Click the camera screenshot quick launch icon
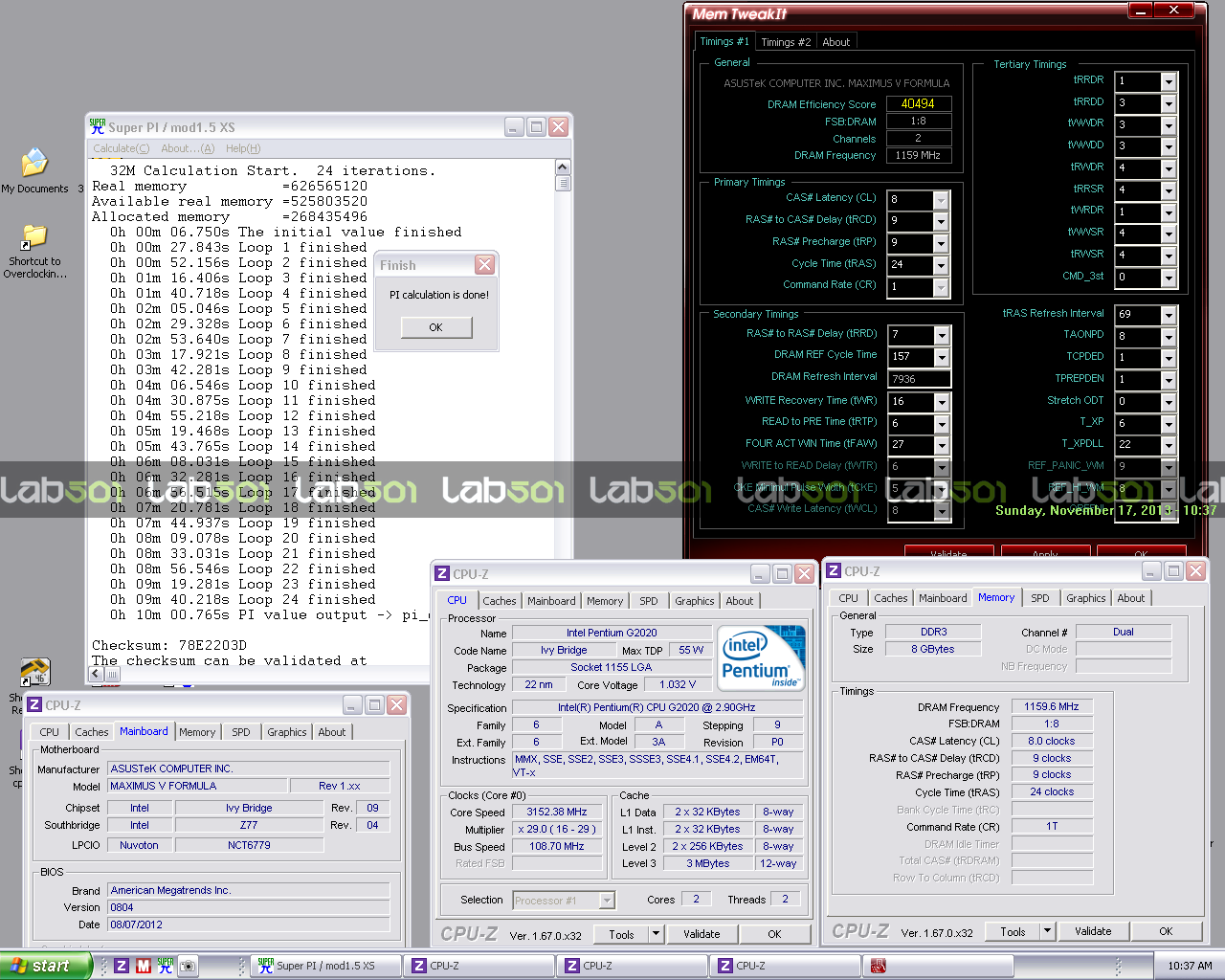Screen dimensions: 1225x980 (188, 966)
